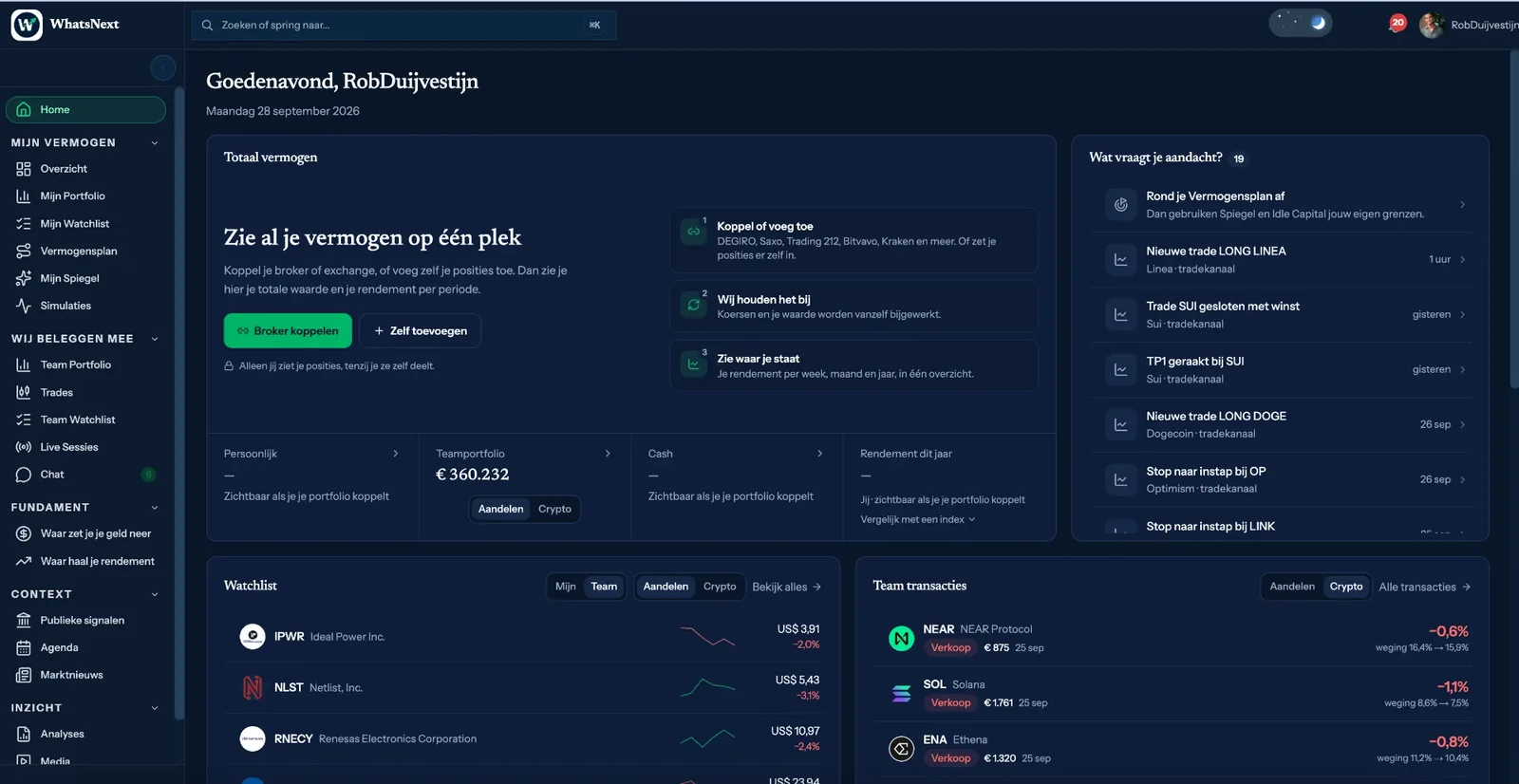Follow the Alle transacties link
This screenshot has height=784, width=1519.
coord(1425,588)
